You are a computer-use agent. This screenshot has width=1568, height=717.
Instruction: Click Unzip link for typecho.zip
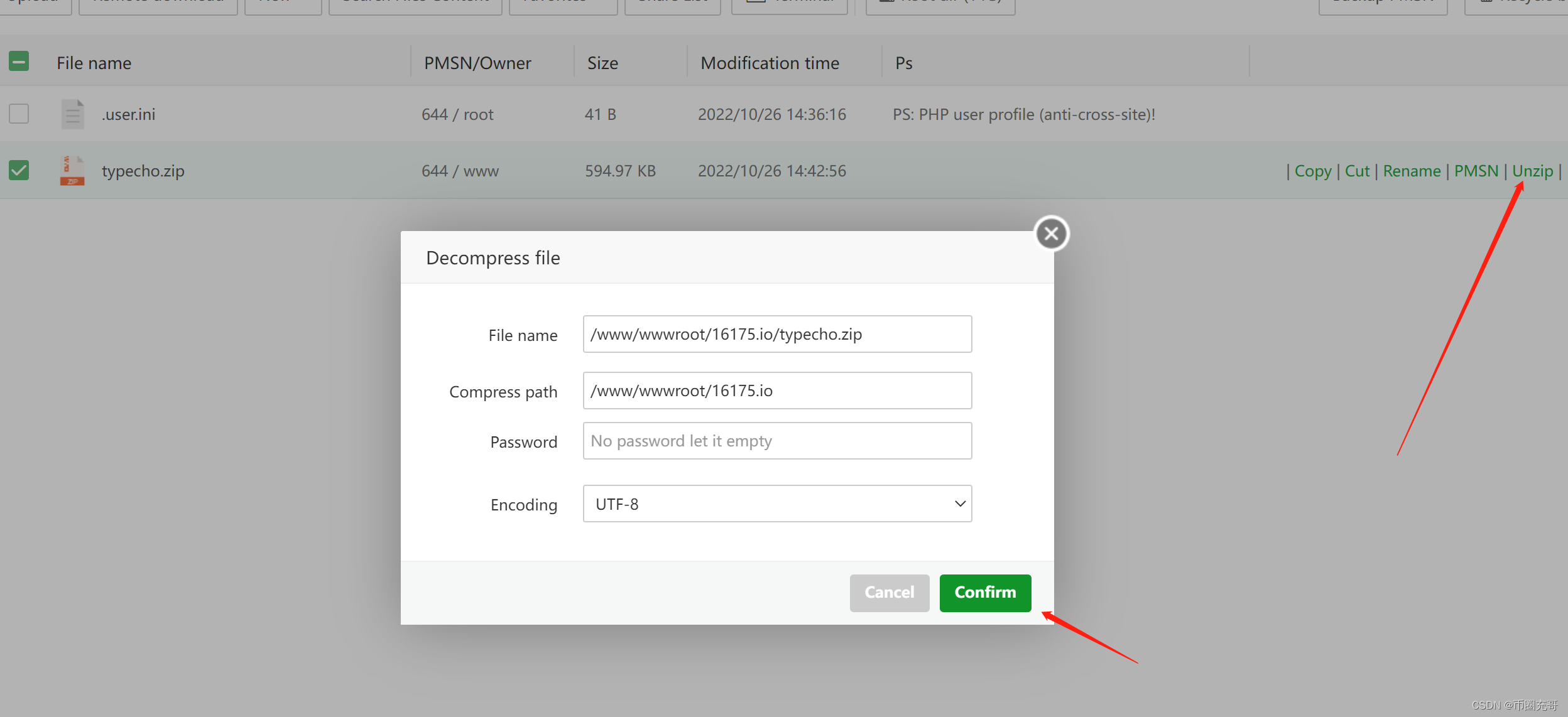point(1532,171)
